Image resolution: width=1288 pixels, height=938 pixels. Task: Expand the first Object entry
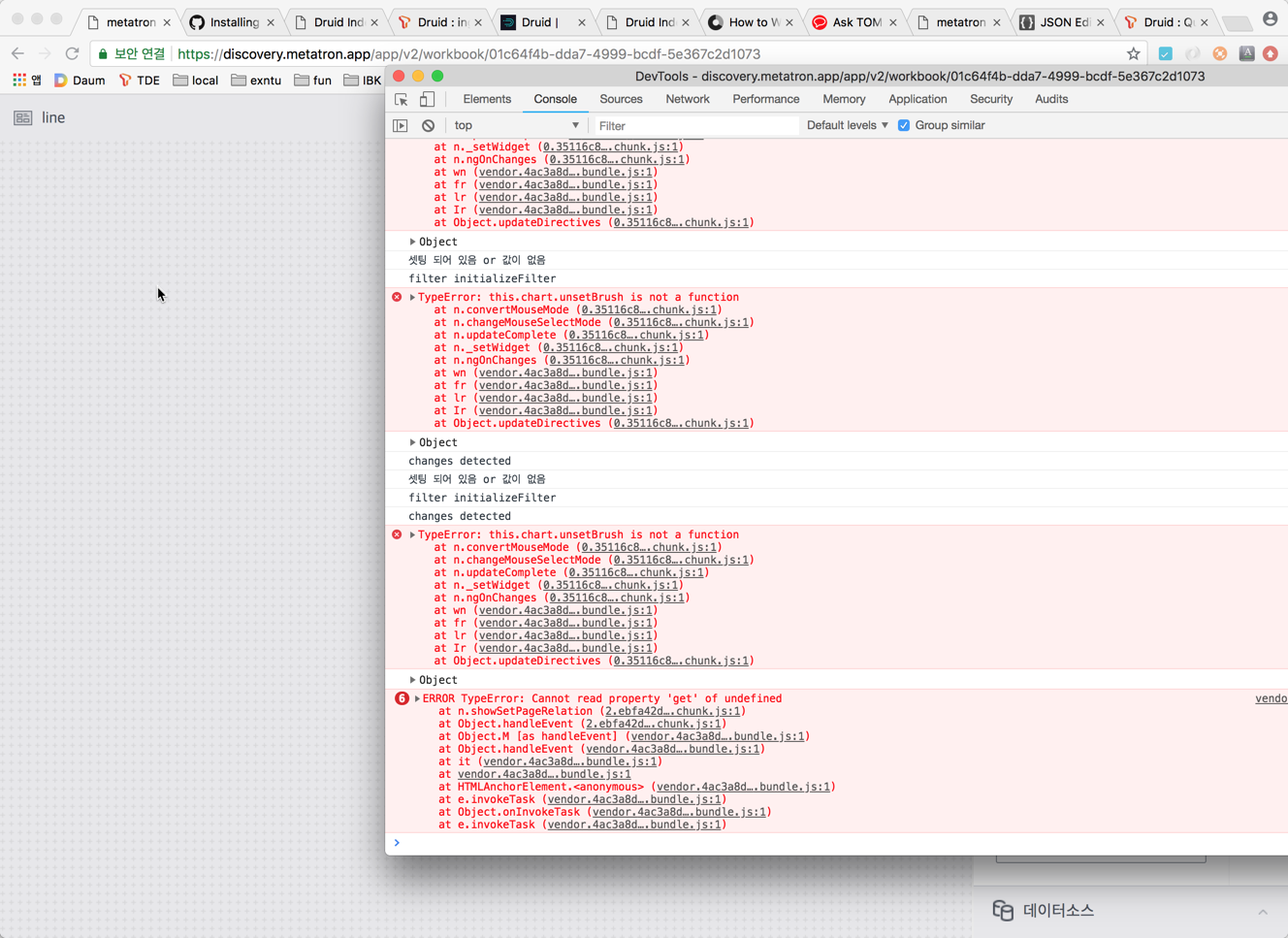(412, 242)
